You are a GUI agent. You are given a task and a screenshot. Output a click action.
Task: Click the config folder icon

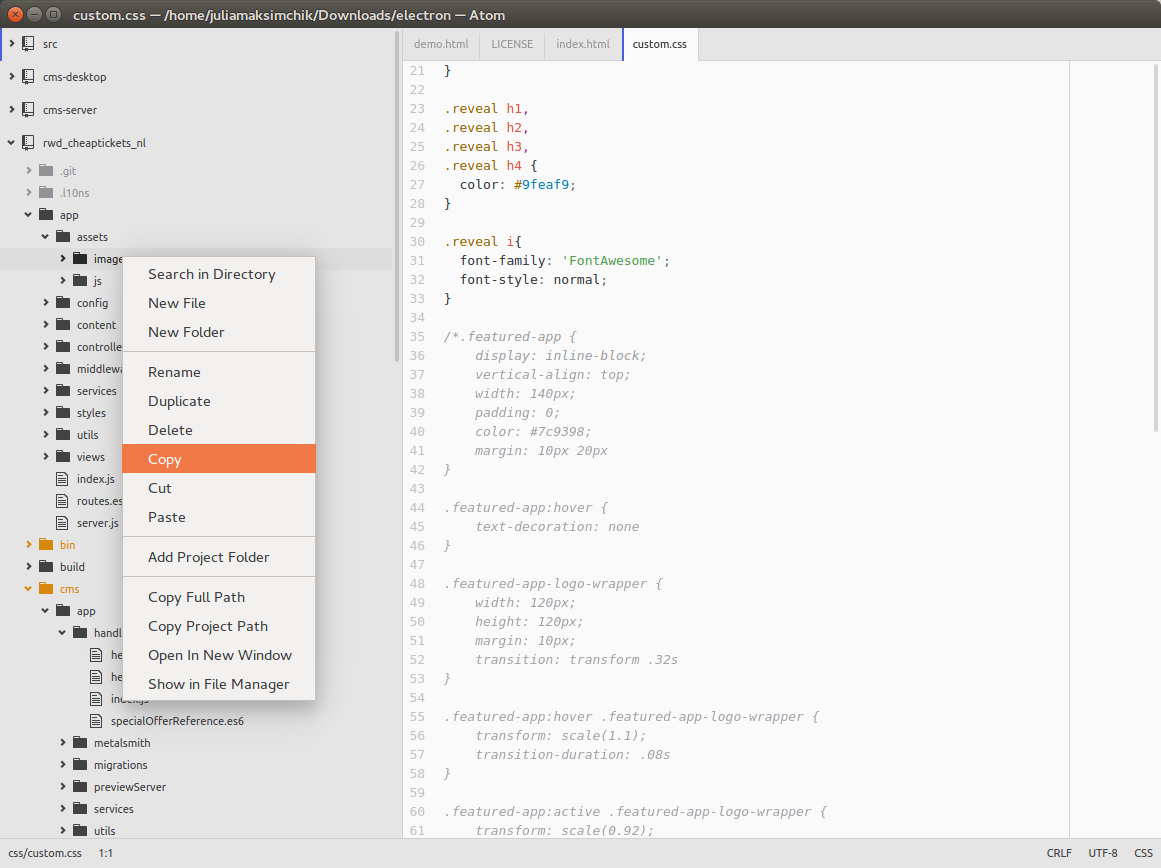[x=63, y=303]
